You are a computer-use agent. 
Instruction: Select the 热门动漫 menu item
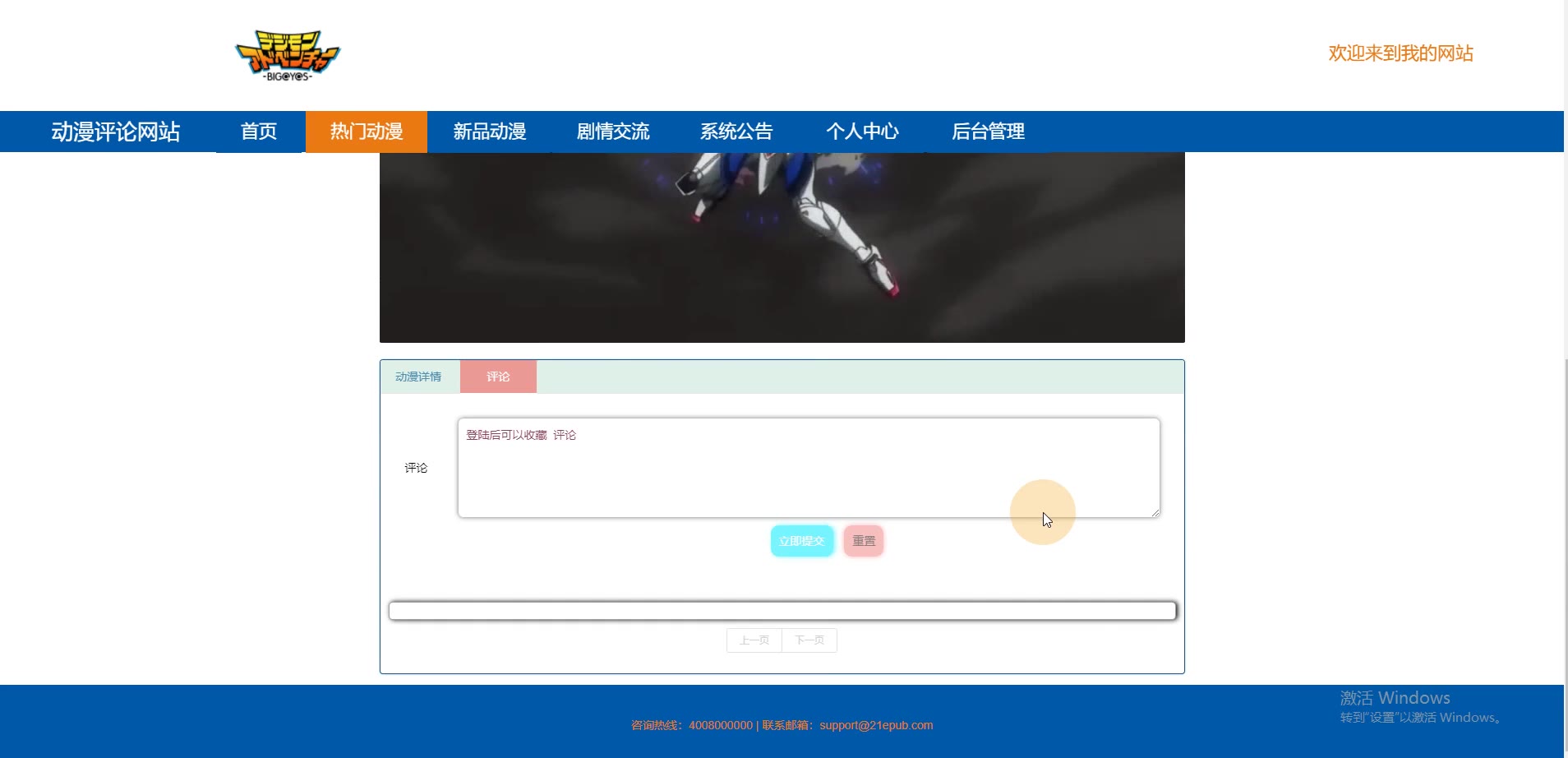tap(367, 132)
